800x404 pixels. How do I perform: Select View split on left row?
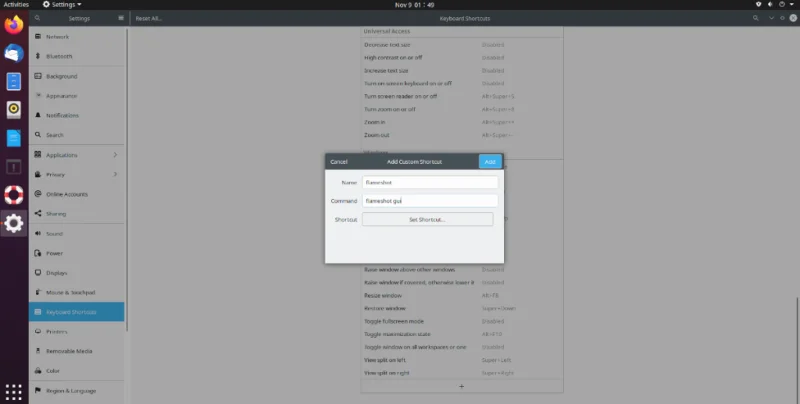coord(462,360)
